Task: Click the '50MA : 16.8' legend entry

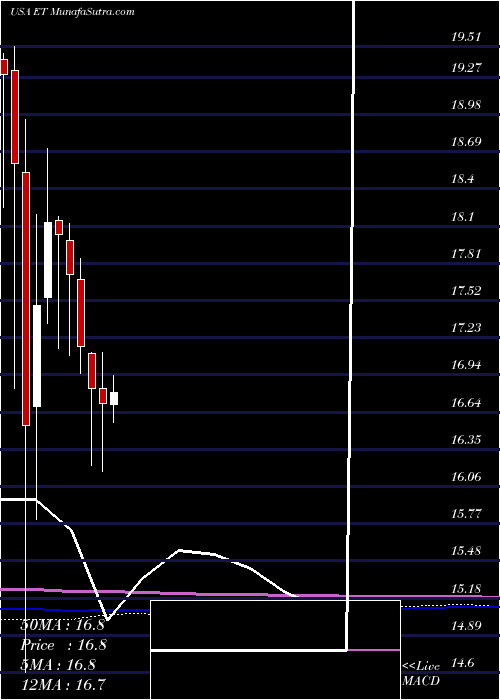Action: (62, 625)
